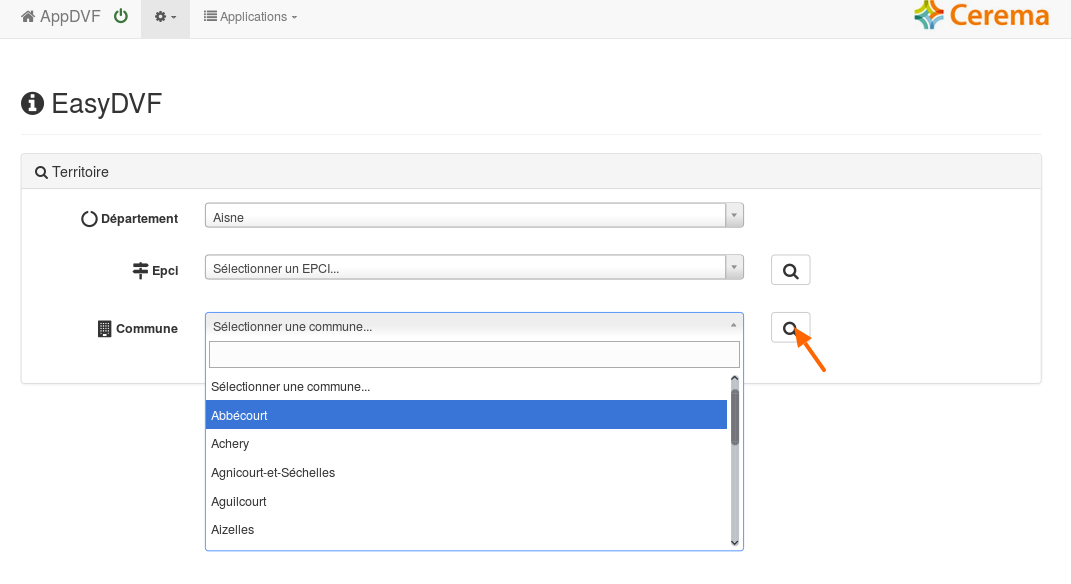Click the Commune search magnifier button
The image size is (1071, 584).
click(x=790, y=328)
